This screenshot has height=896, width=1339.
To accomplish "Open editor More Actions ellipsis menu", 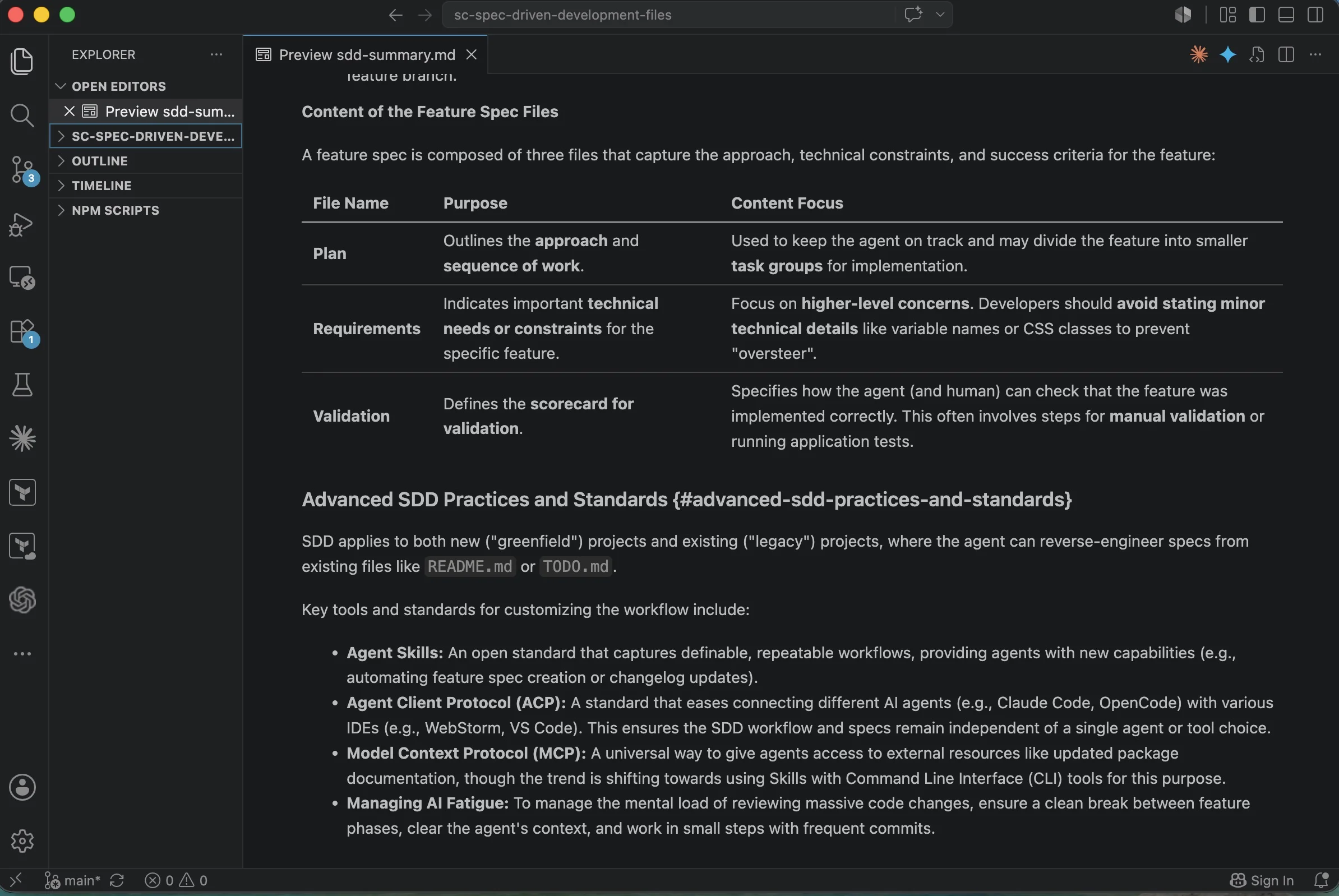I will tap(1315, 54).
